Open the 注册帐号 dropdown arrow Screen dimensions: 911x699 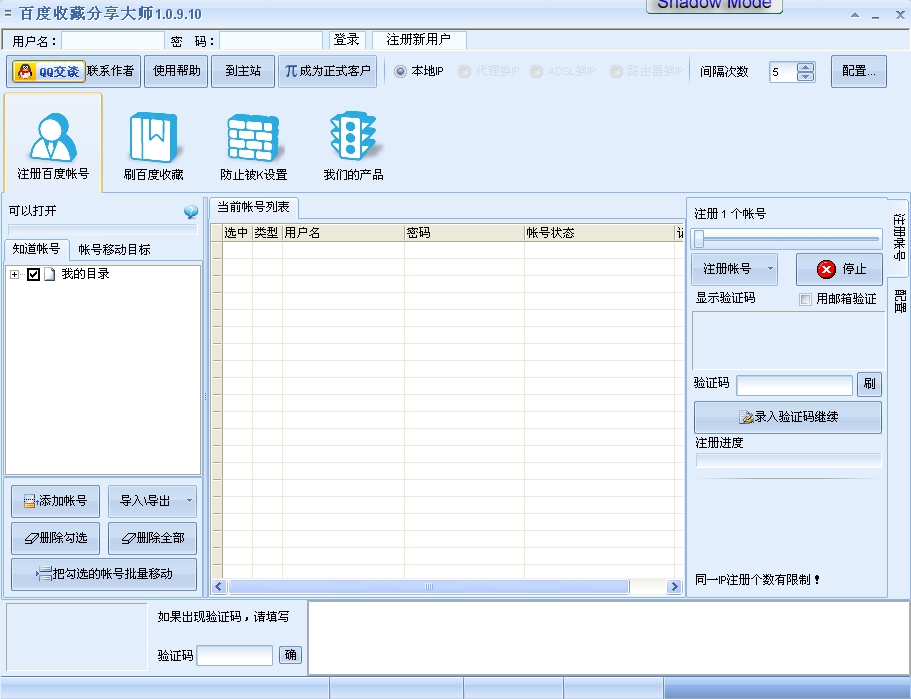[770, 268]
